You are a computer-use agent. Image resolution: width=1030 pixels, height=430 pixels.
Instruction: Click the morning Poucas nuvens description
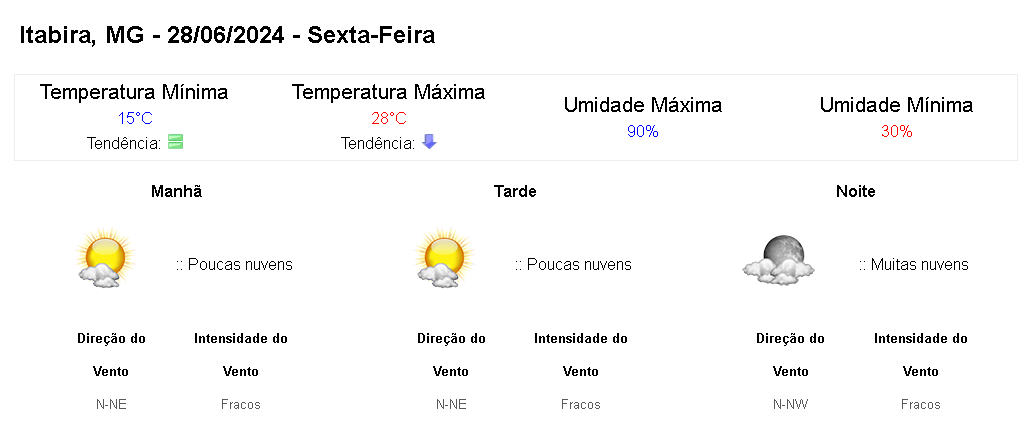coord(235,265)
